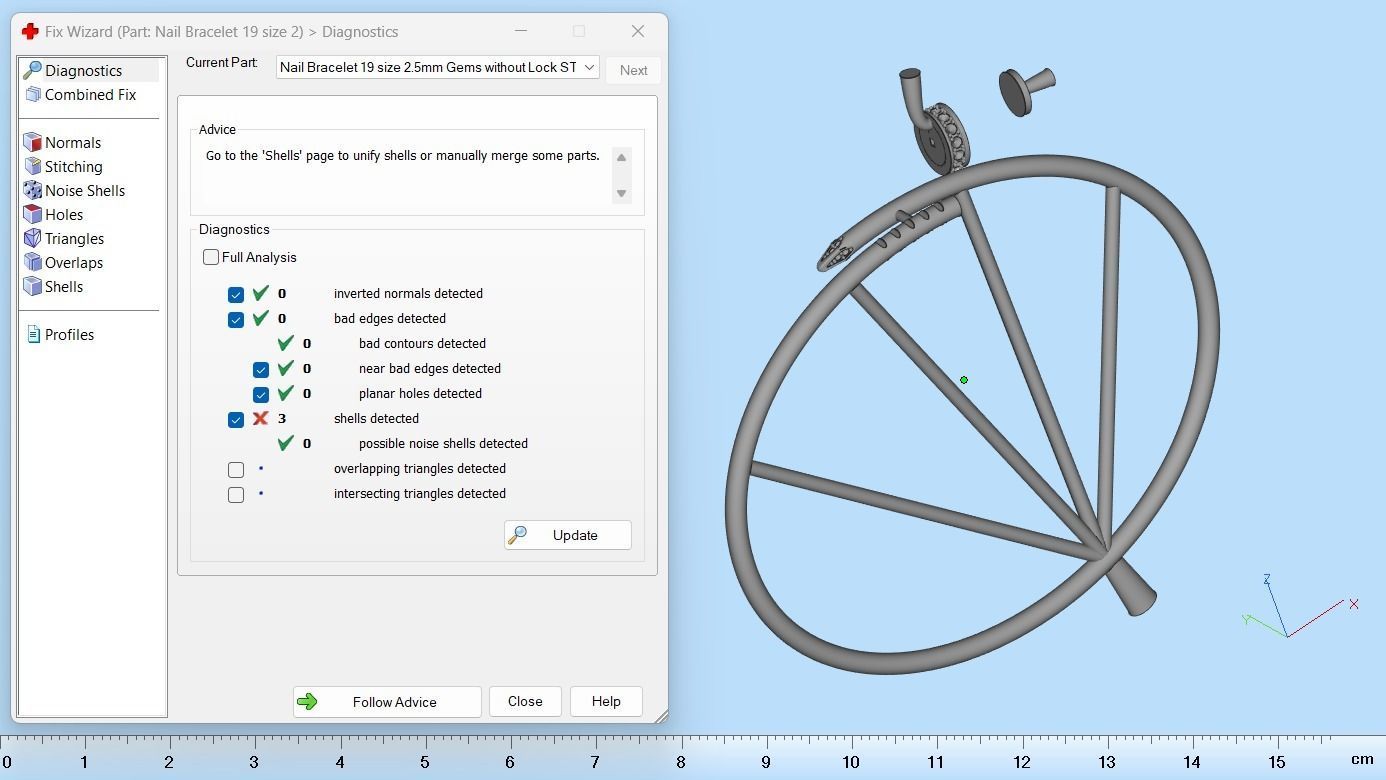Screen dimensions: 1386x780
Task: Enable the Full Analysis checkbox
Action: [211, 257]
